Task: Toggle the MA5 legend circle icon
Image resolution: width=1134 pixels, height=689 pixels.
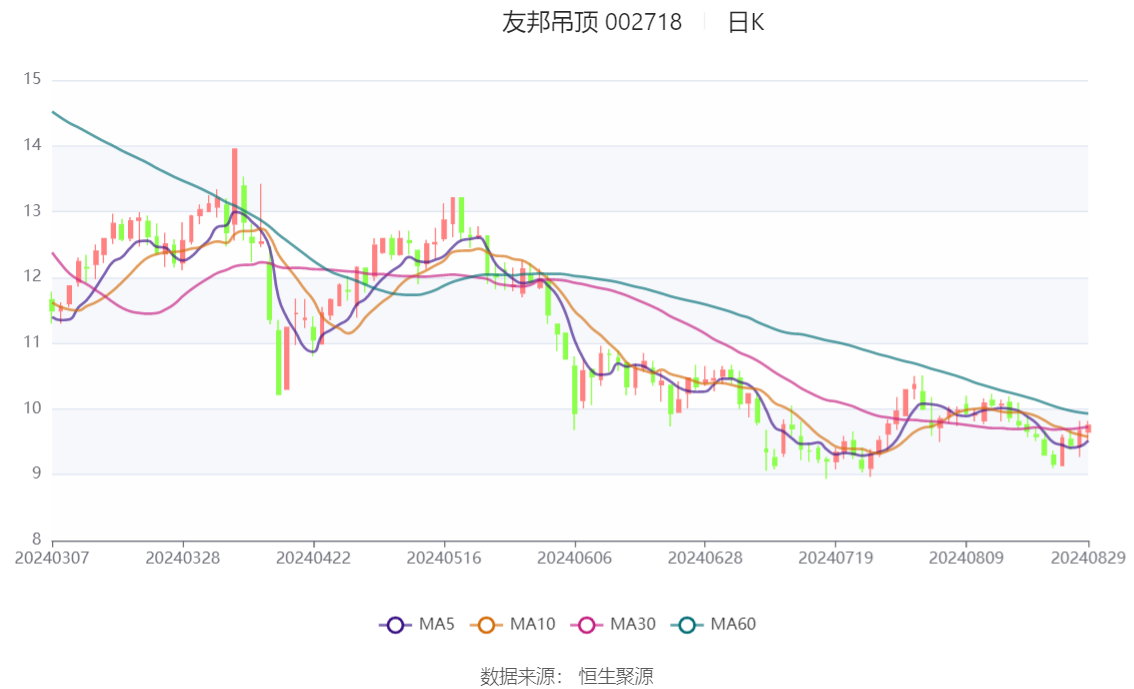Action: tap(395, 625)
